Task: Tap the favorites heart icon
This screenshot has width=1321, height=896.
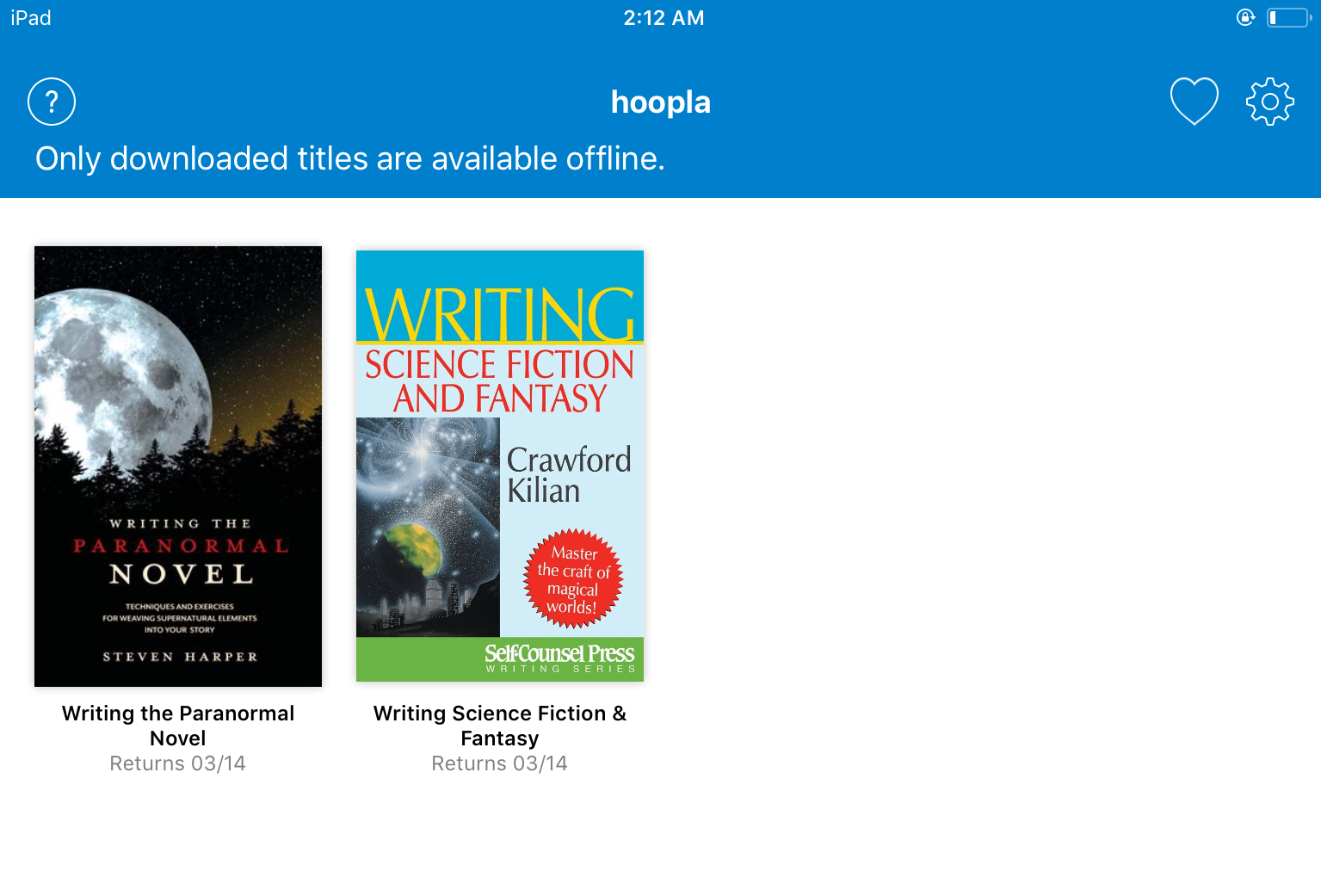Action: pyautogui.click(x=1194, y=102)
